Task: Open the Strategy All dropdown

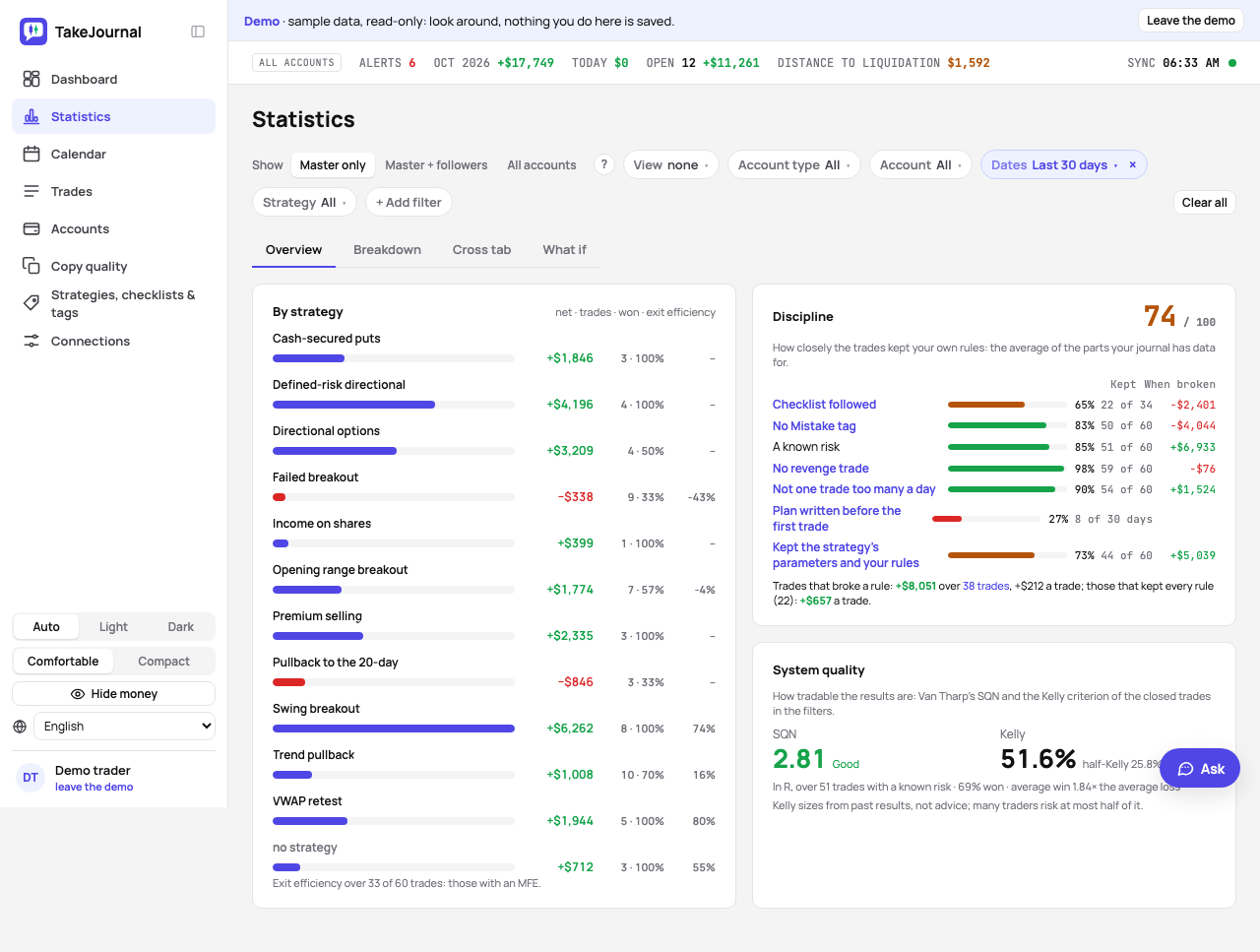Action: coord(304,202)
